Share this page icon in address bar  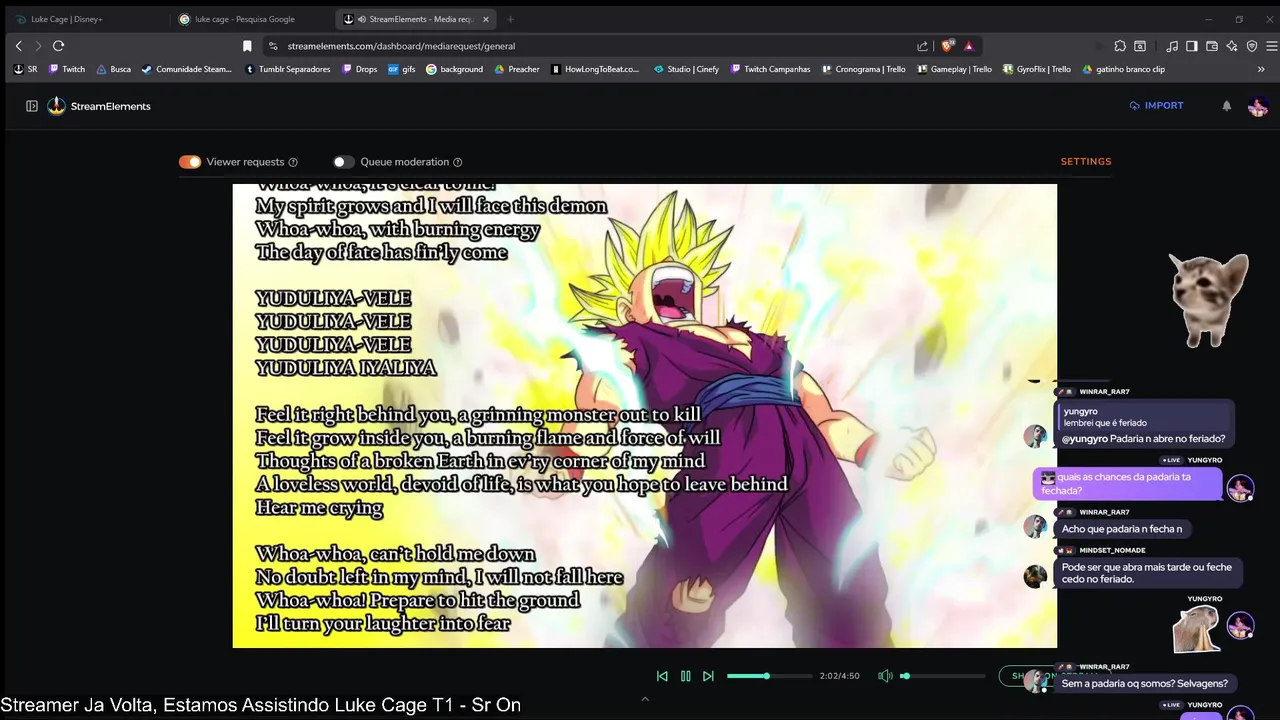922,46
